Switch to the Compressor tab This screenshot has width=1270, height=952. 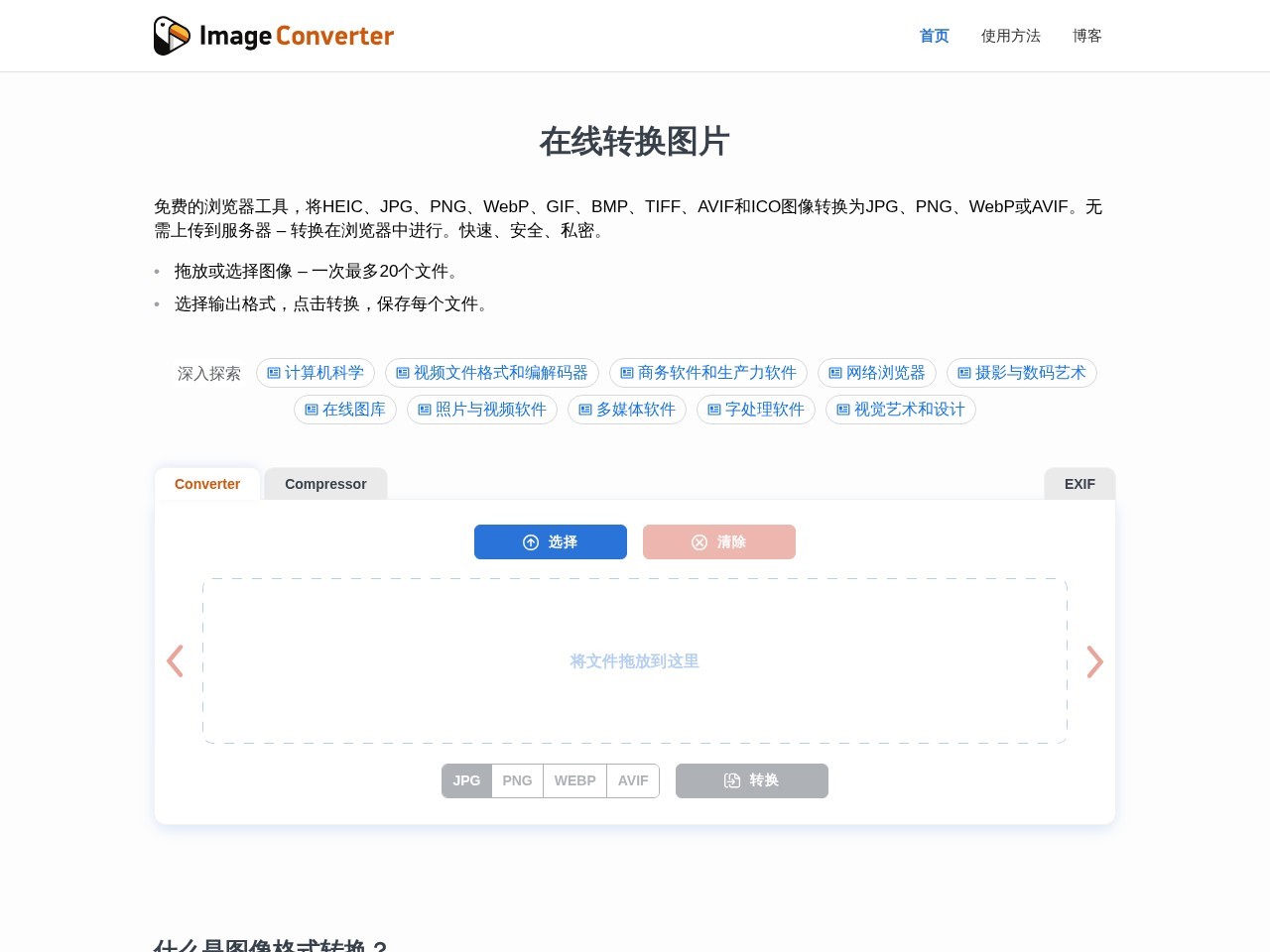325,484
